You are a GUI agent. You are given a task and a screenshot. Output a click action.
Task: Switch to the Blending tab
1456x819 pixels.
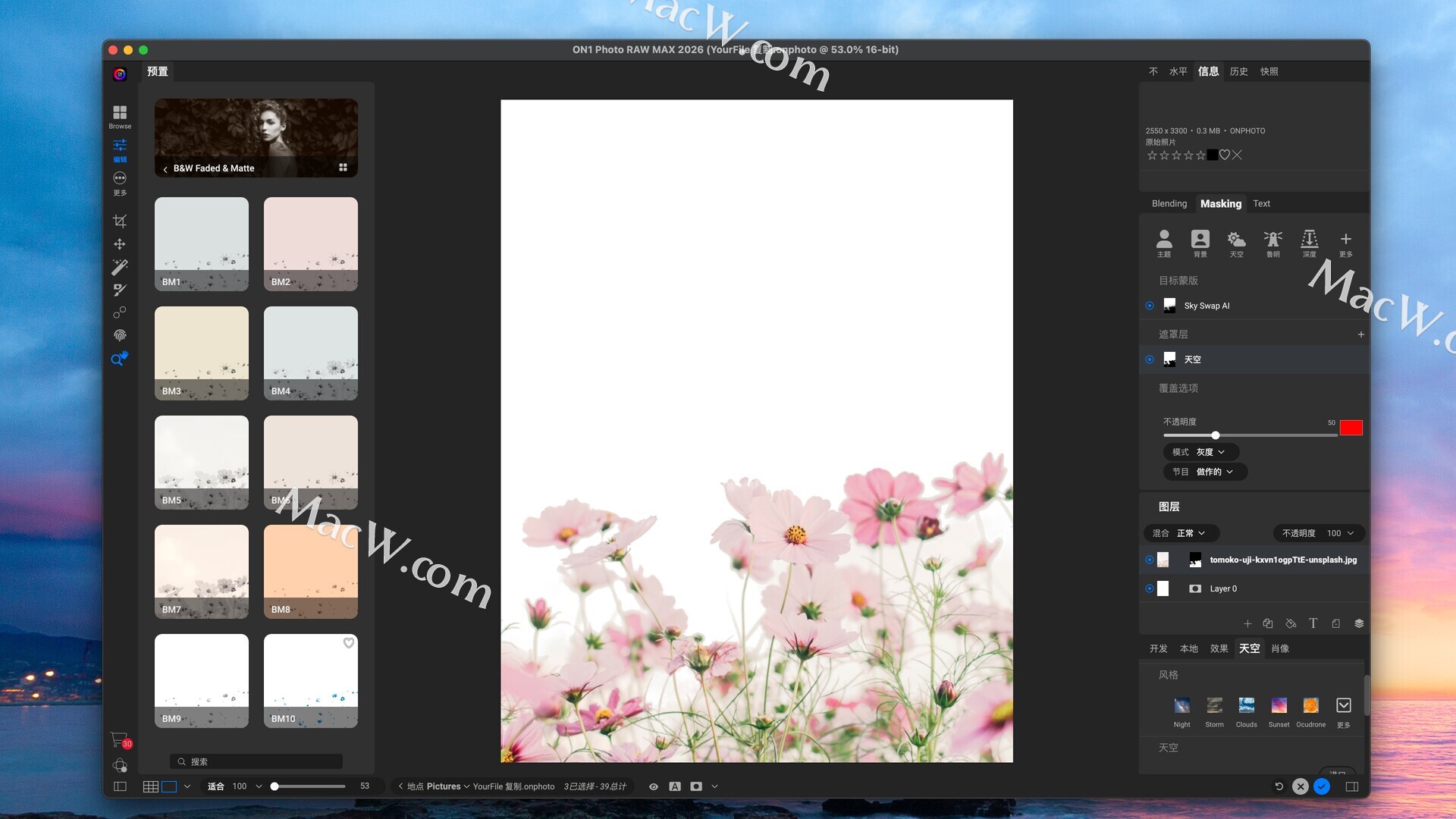[1169, 203]
